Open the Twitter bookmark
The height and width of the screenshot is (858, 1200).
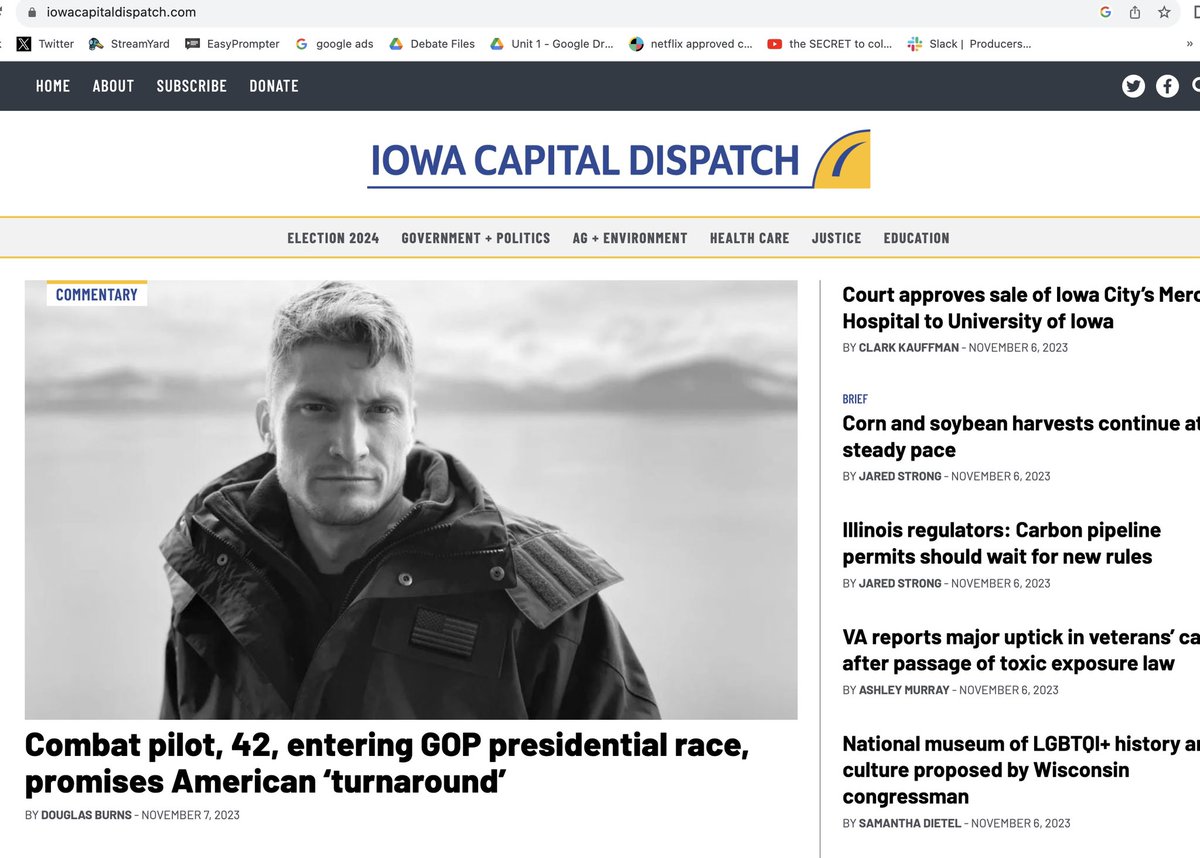click(x=45, y=44)
